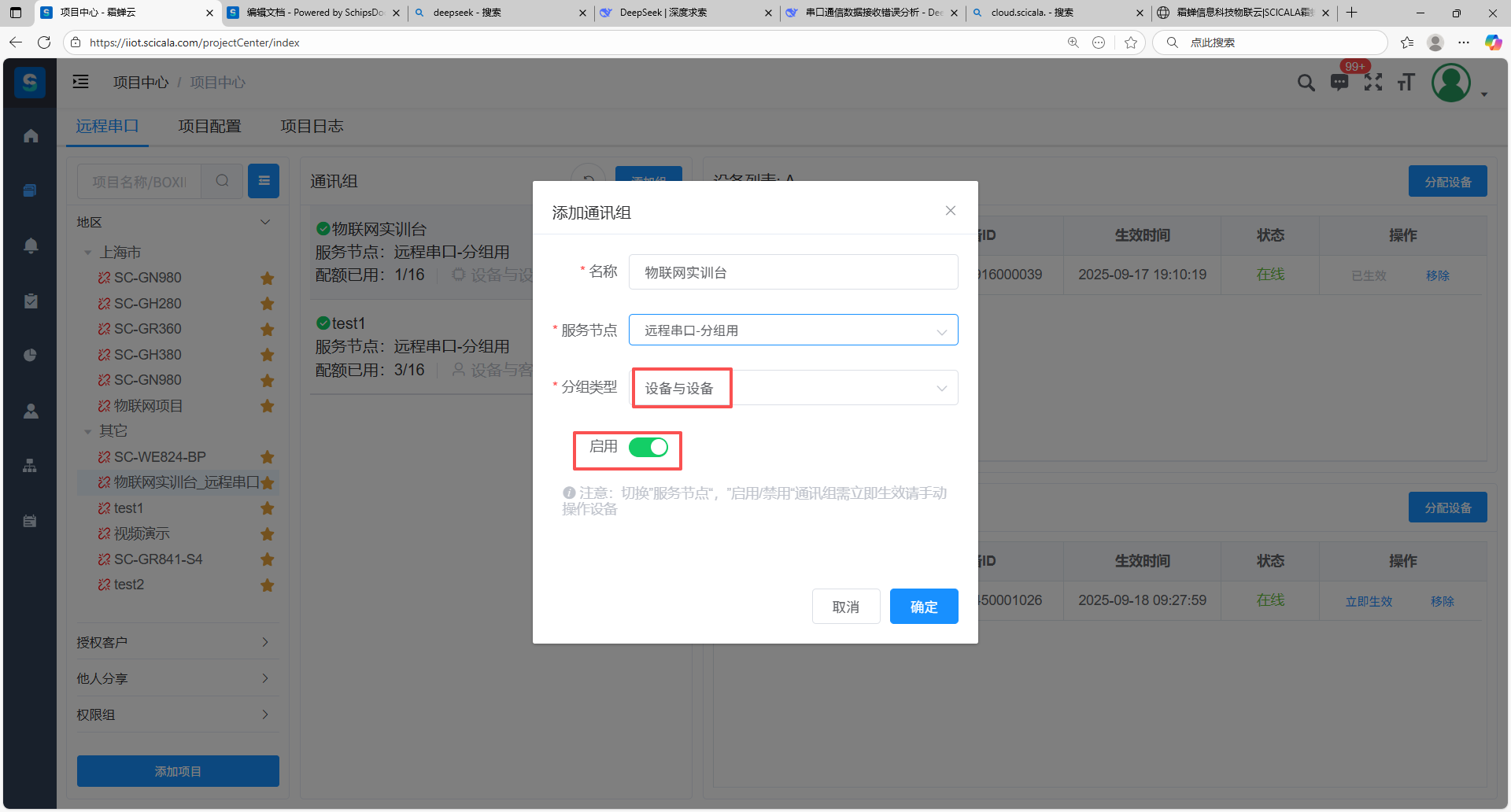Click the messages icon with 99+ badge

pos(1339,83)
